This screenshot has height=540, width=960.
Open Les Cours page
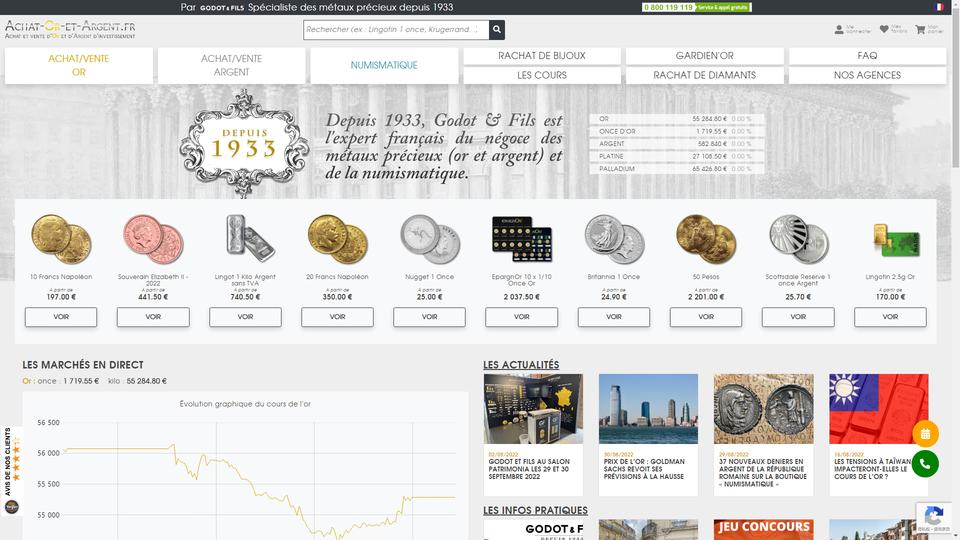click(542, 75)
